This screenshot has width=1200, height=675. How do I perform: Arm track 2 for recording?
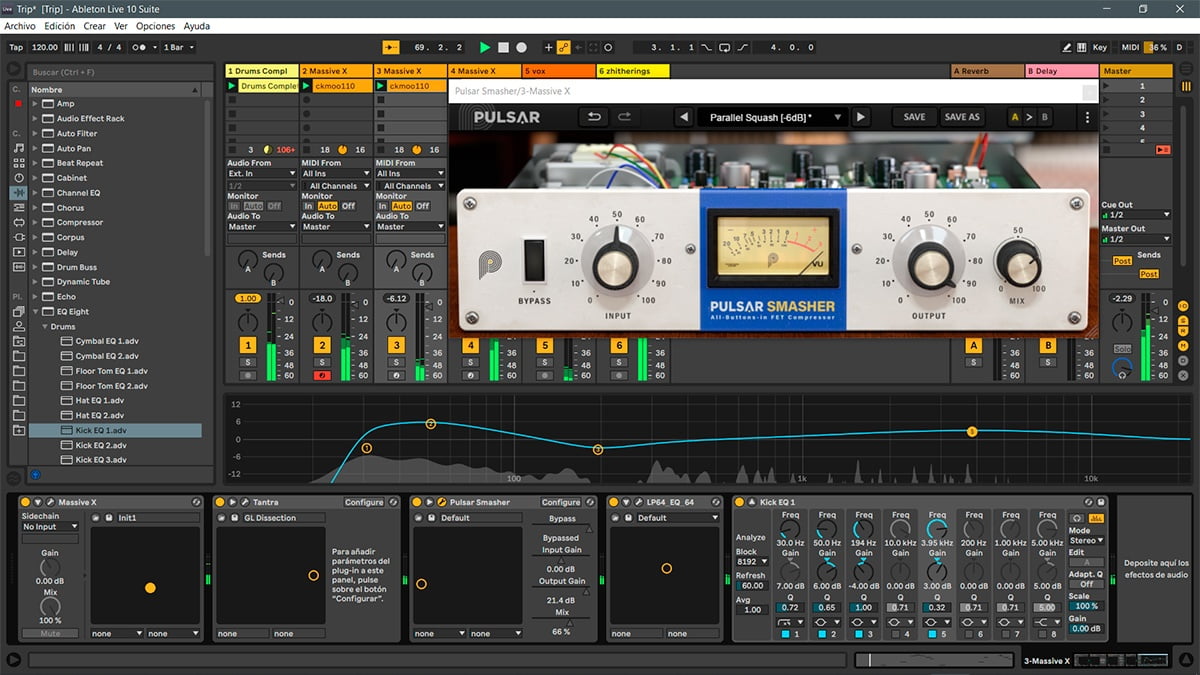point(322,375)
